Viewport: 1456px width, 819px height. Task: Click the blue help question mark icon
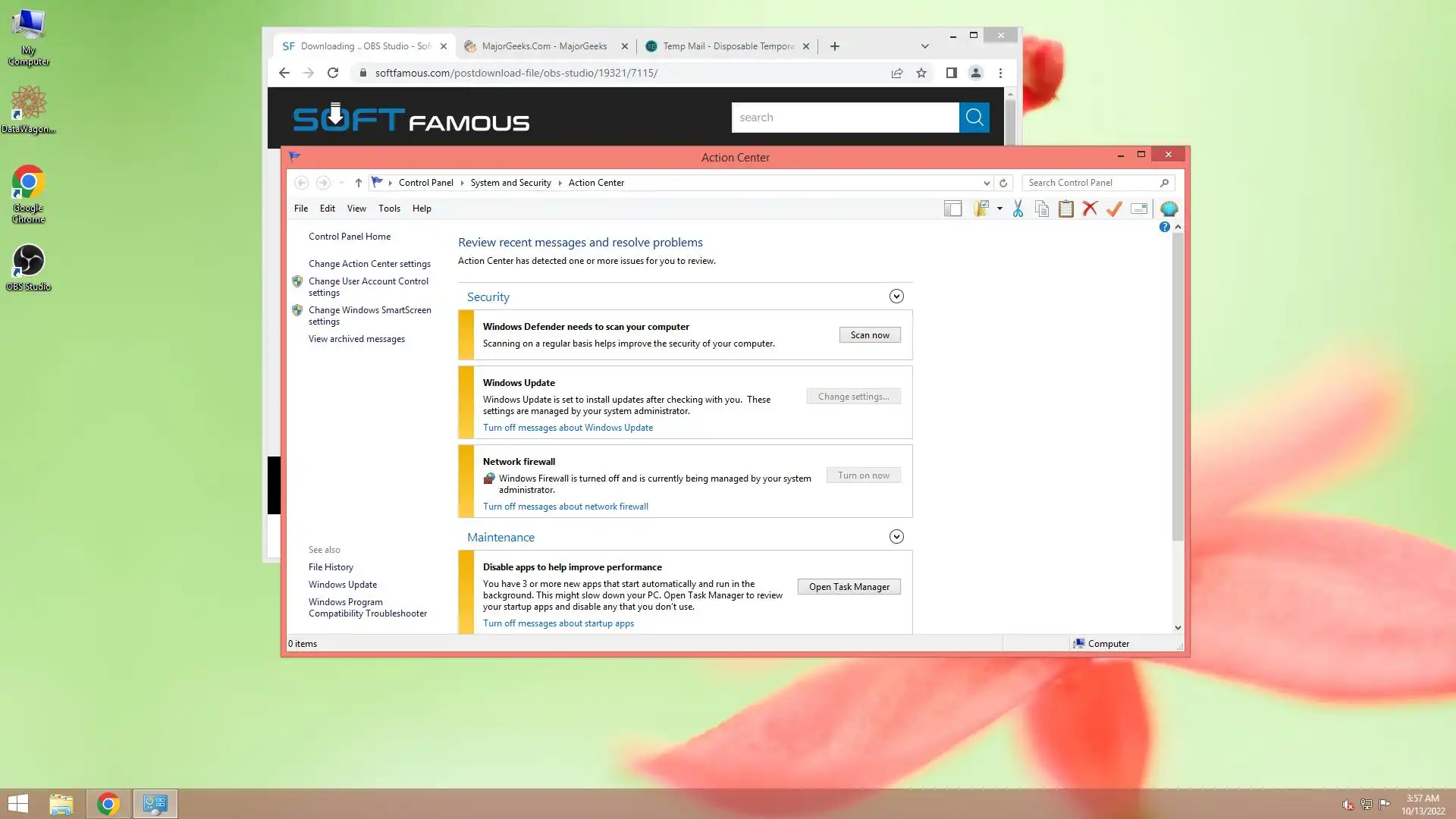pos(1164,227)
